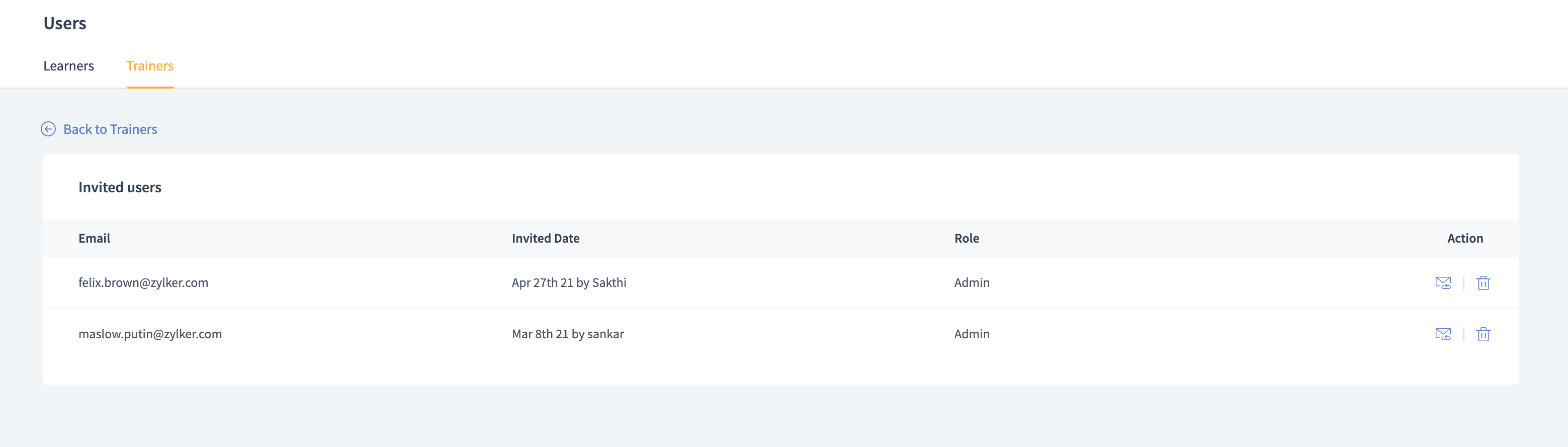Click the Apr 27th 21 by Sakthi date
Image resolution: width=1568 pixels, height=447 pixels.
point(569,282)
